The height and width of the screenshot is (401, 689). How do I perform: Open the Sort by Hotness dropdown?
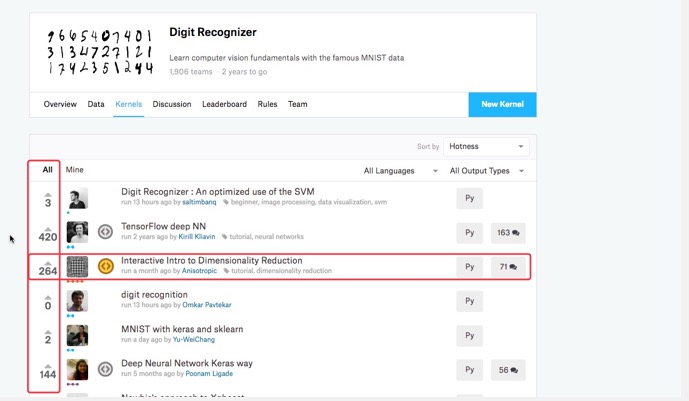(486, 146)
